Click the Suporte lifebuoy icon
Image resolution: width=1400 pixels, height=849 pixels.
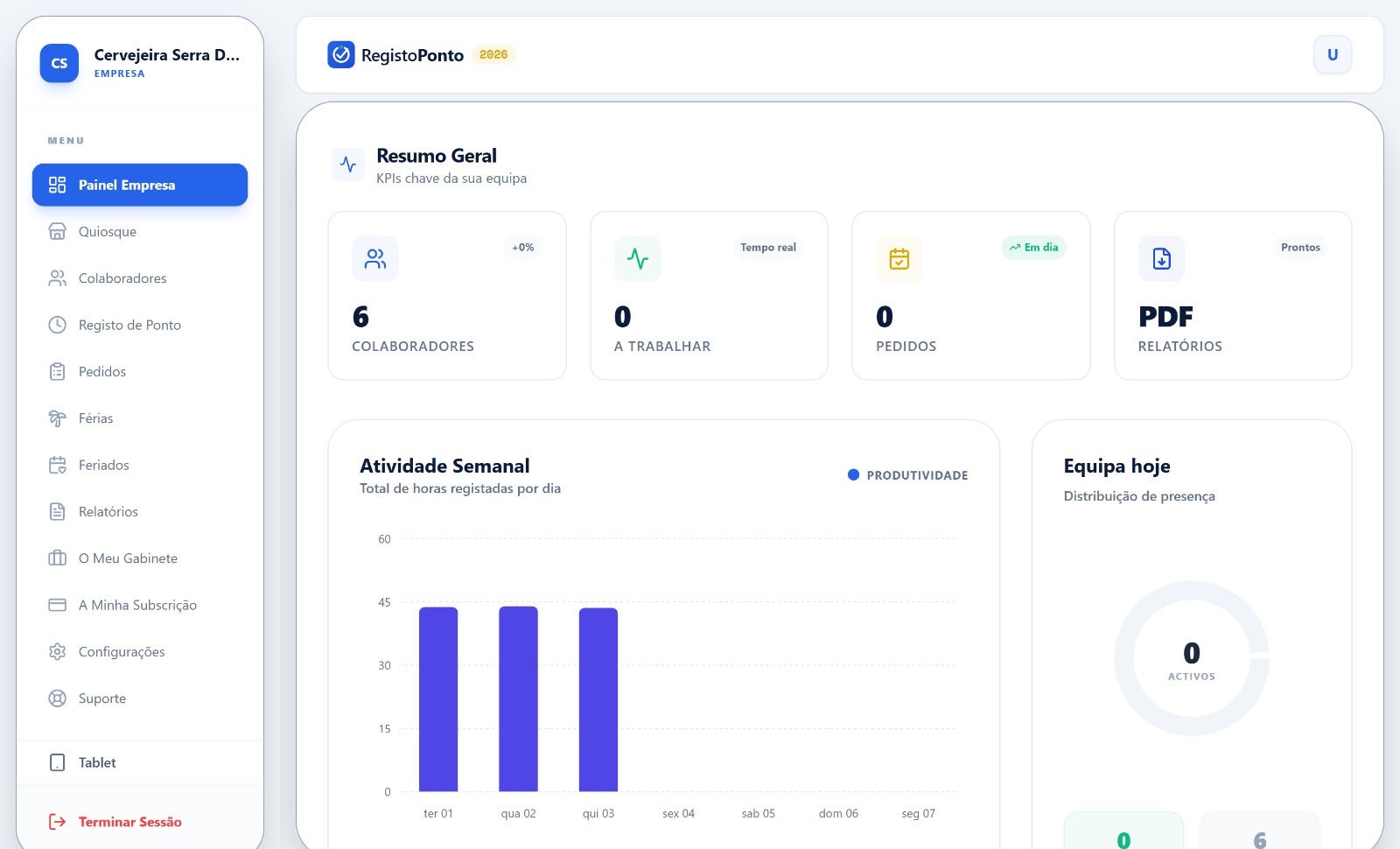(x=57, y=698)
